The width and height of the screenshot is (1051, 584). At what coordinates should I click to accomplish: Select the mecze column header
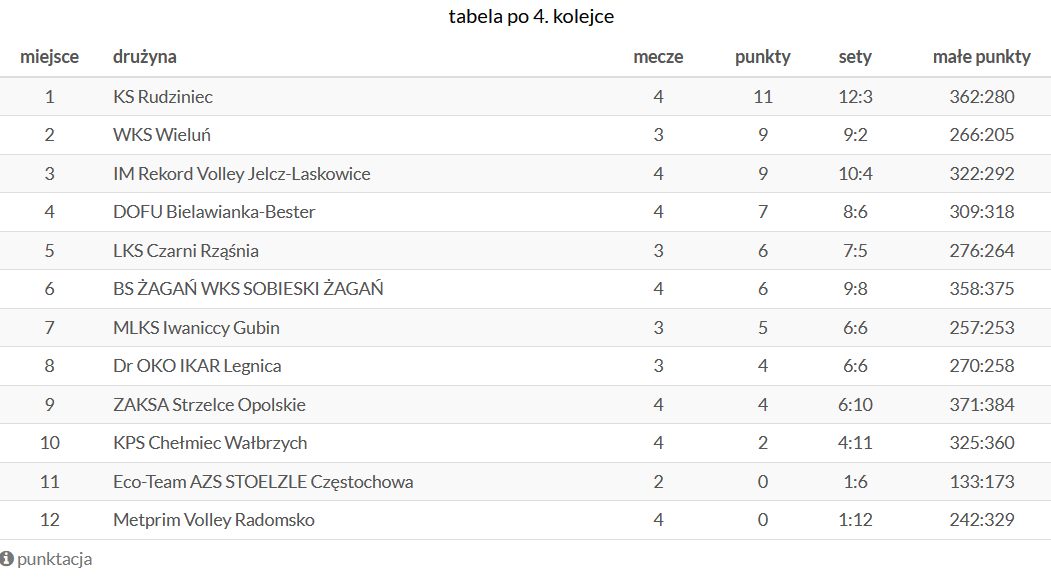pyautogui.click(x=658, y=57)
